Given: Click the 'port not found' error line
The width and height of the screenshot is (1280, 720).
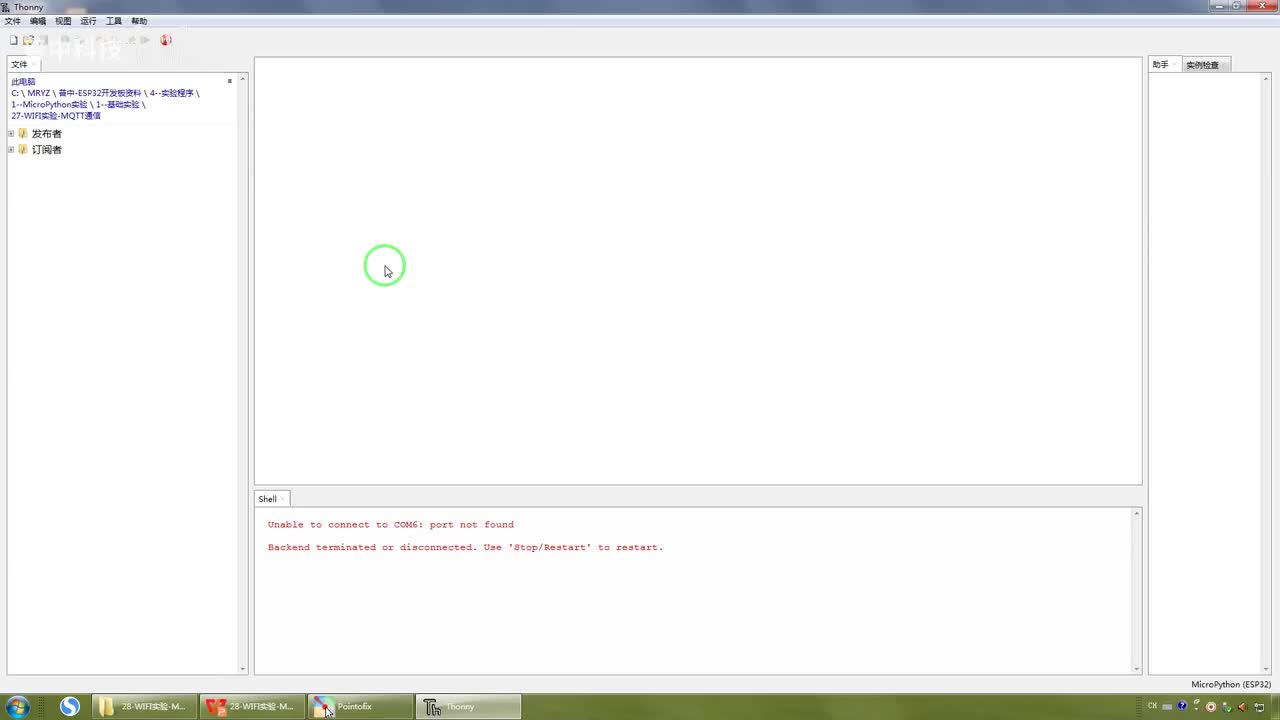Looking at the screenshot, I should 390,524.
